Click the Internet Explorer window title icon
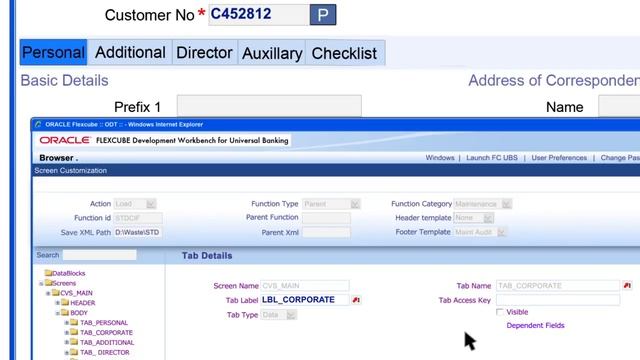This screenshot has width=640, height=360. click(38, 124)
